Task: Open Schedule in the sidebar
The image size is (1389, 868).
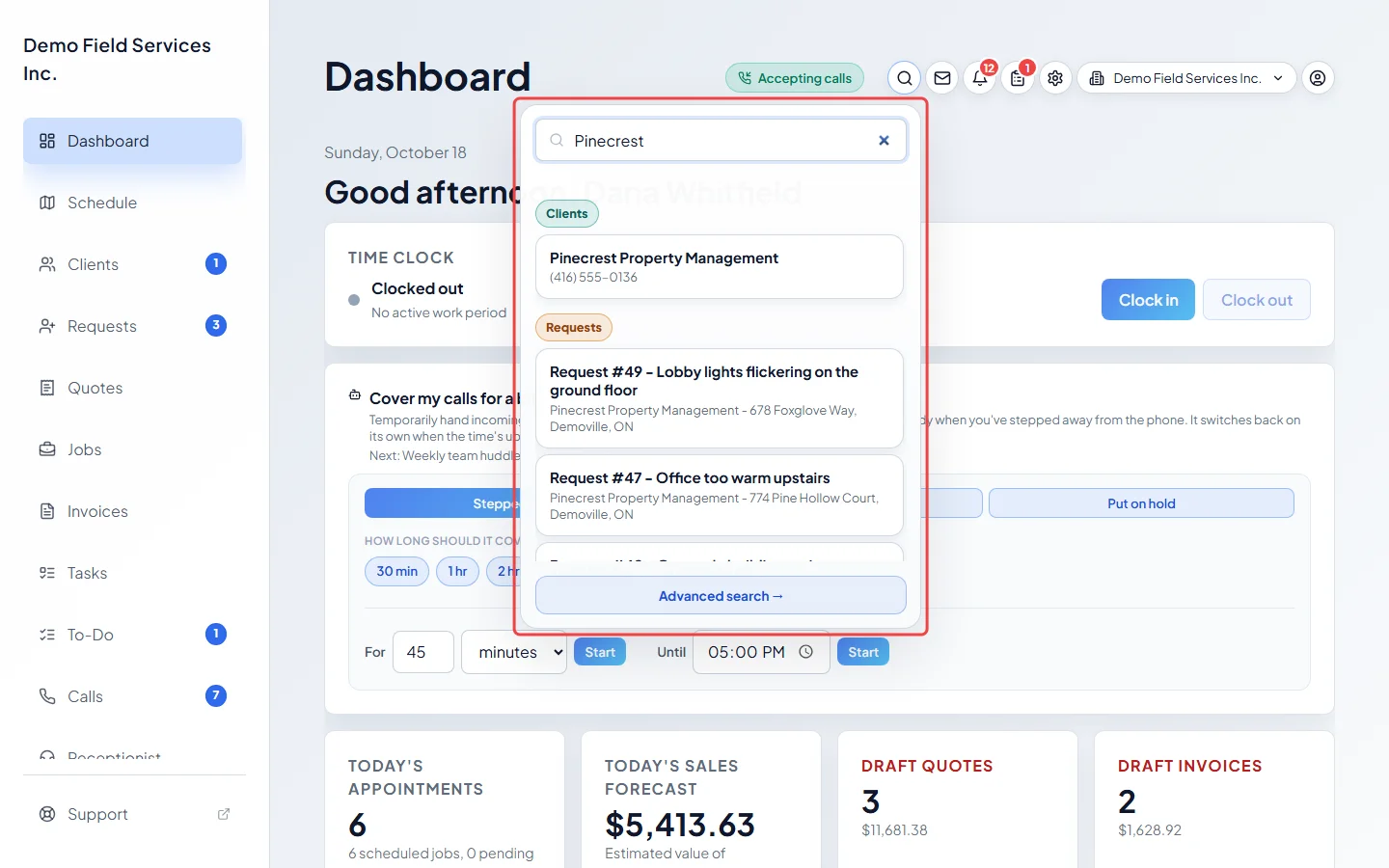Action: [132, 203]
